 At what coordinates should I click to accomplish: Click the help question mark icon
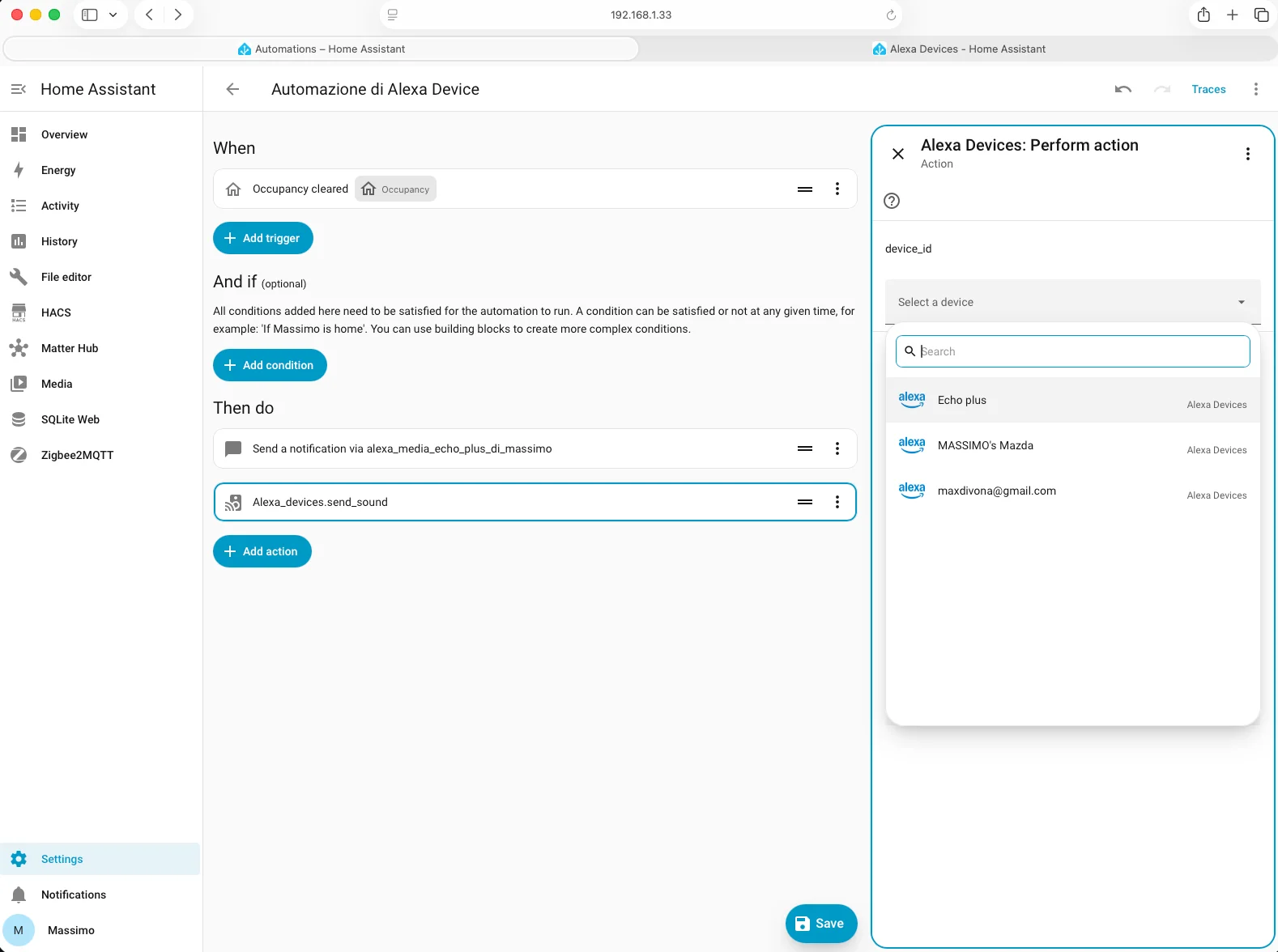click(x=892, y=201)
